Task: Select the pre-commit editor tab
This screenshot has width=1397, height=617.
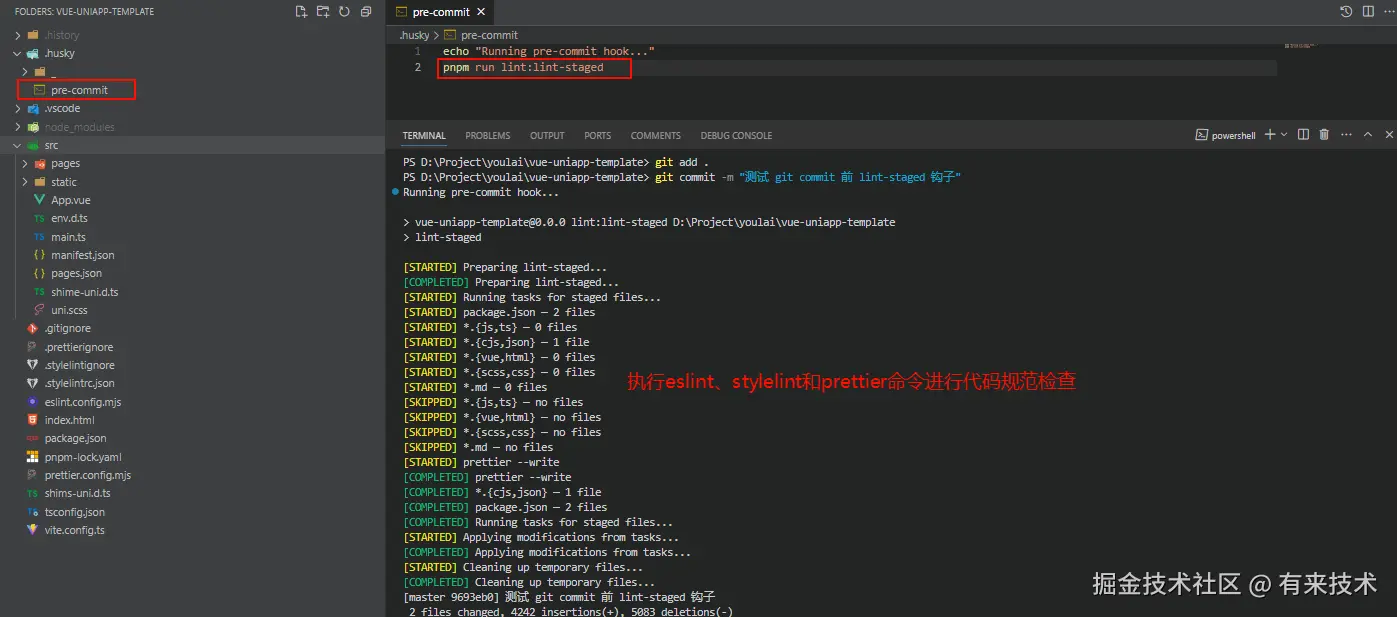Action: [x=440, y=12]
